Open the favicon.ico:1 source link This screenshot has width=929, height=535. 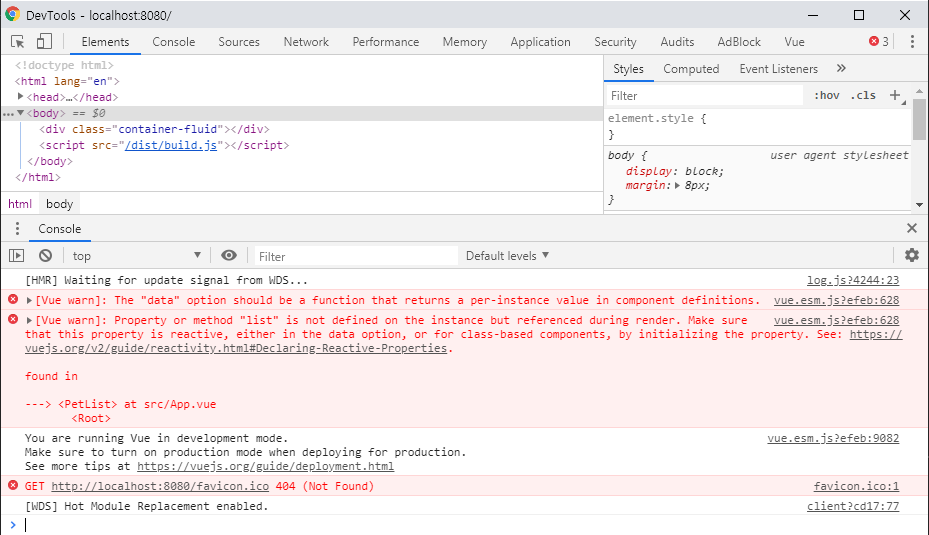[856, 486]
